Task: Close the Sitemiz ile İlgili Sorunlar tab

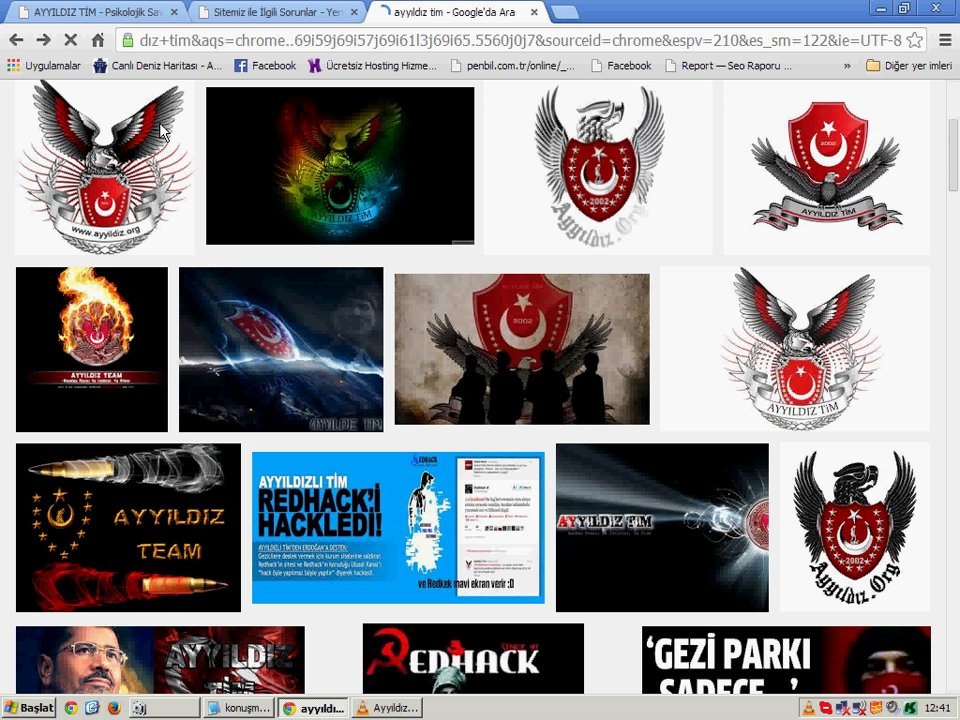Action: click(x=354, y=12)
